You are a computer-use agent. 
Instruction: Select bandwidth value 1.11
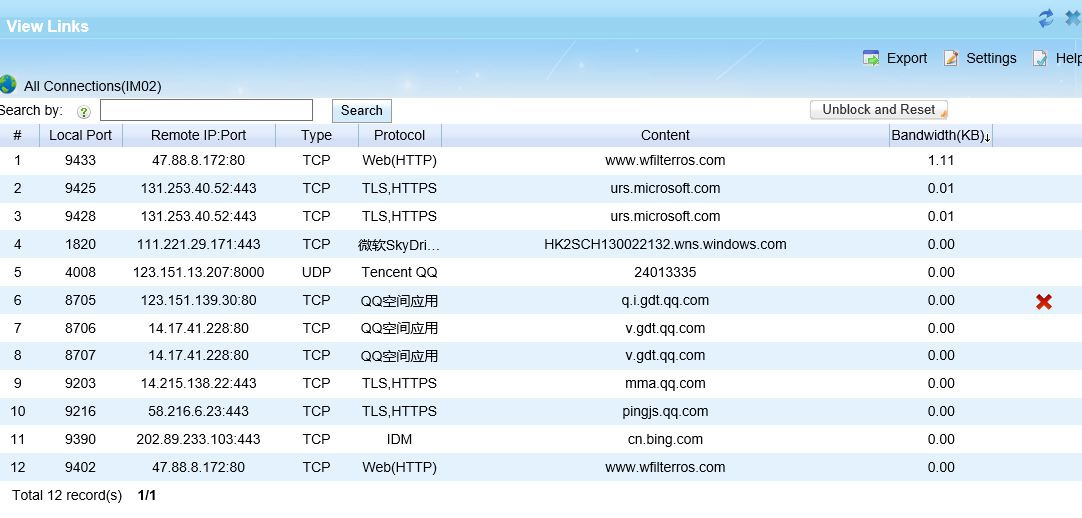(941, 161)
